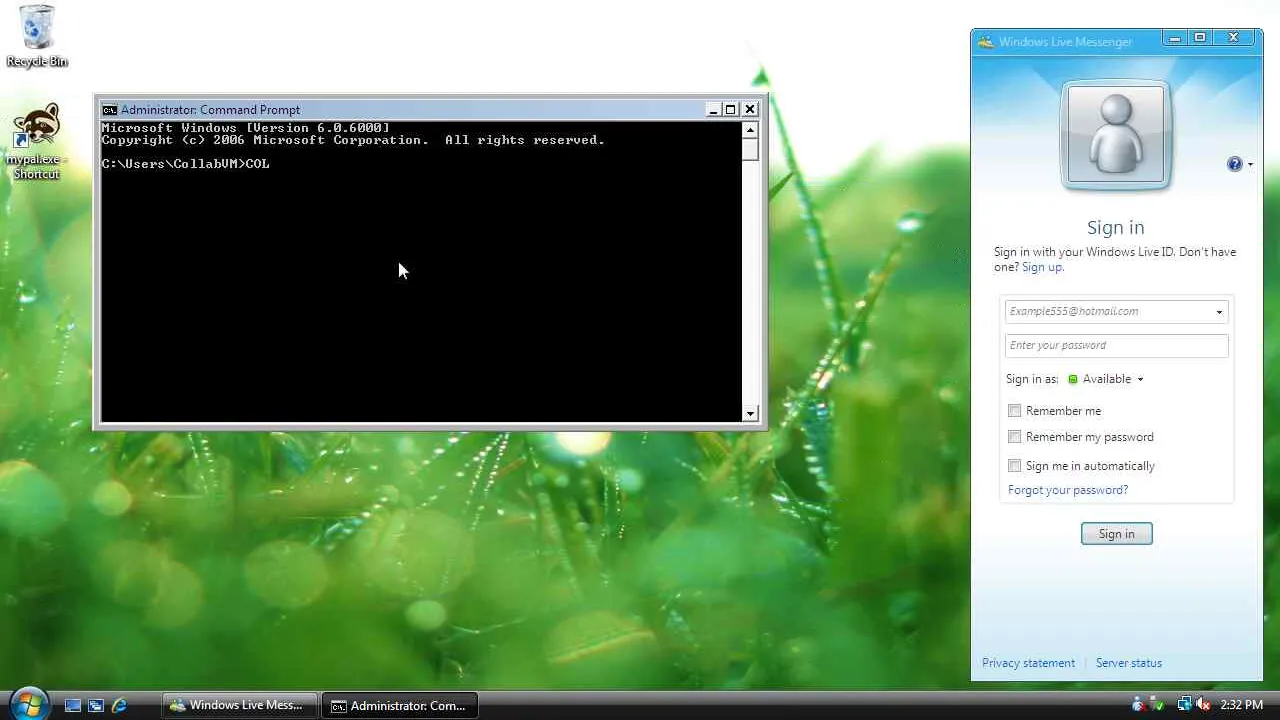This screenshot has height=720, width=1280.
Task: Enable Remember my password checkbox
Action: pyautogui.click(x=1015, y=437)
